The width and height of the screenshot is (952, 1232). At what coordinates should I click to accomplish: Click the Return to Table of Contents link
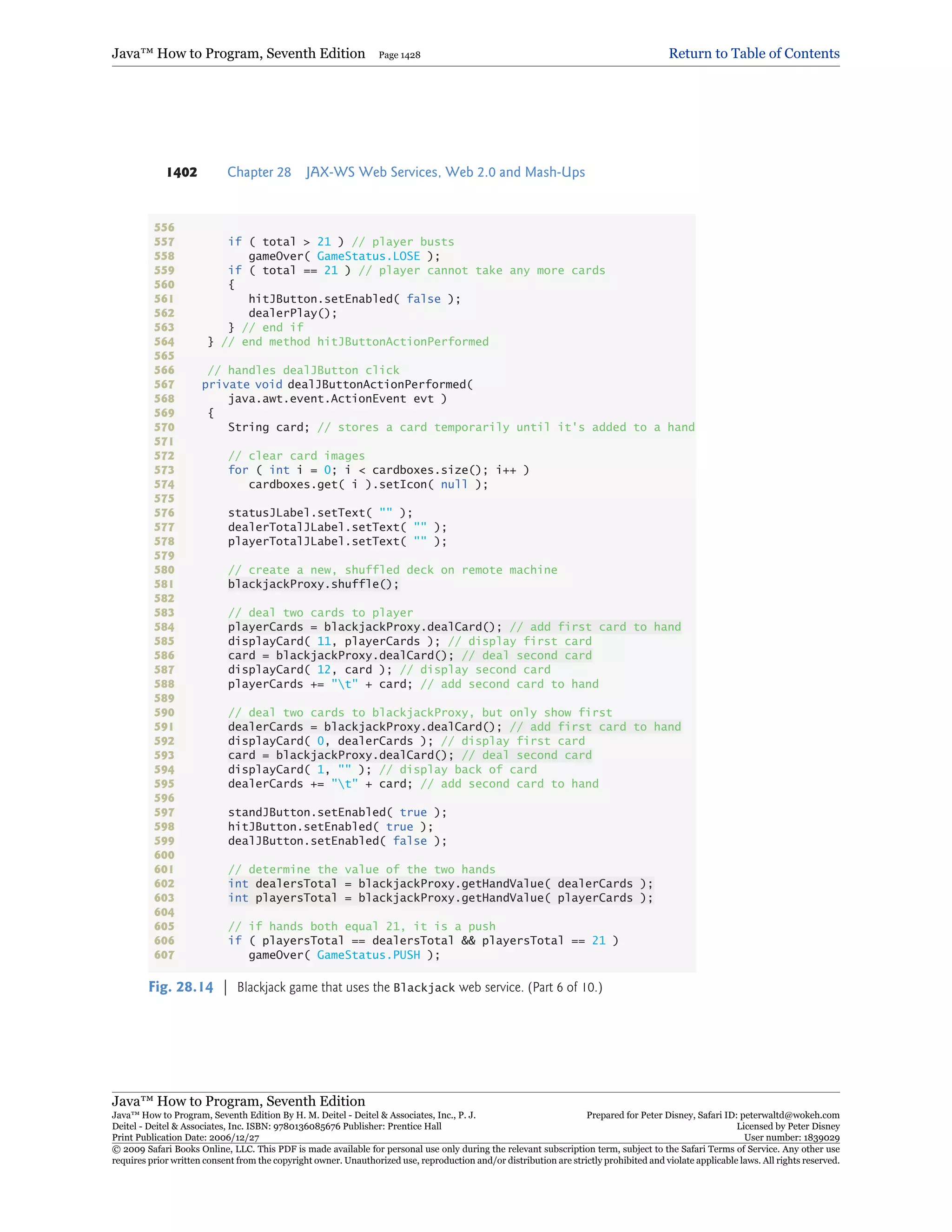754,53
